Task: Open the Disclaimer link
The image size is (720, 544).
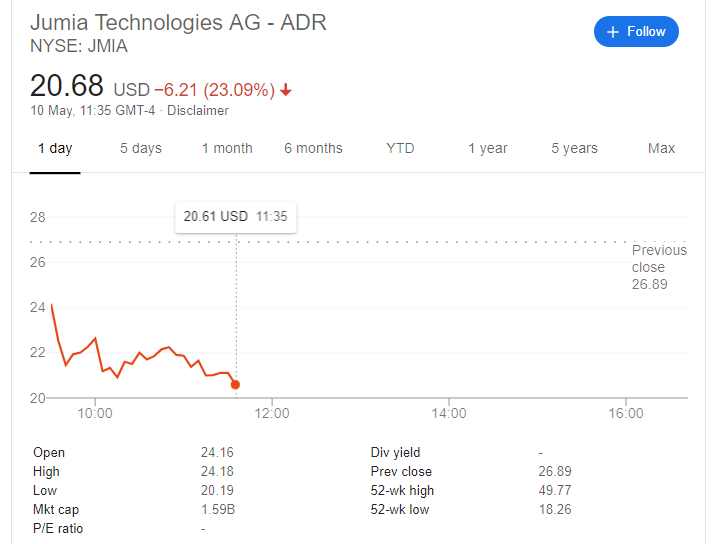Action: coord(198,111)
